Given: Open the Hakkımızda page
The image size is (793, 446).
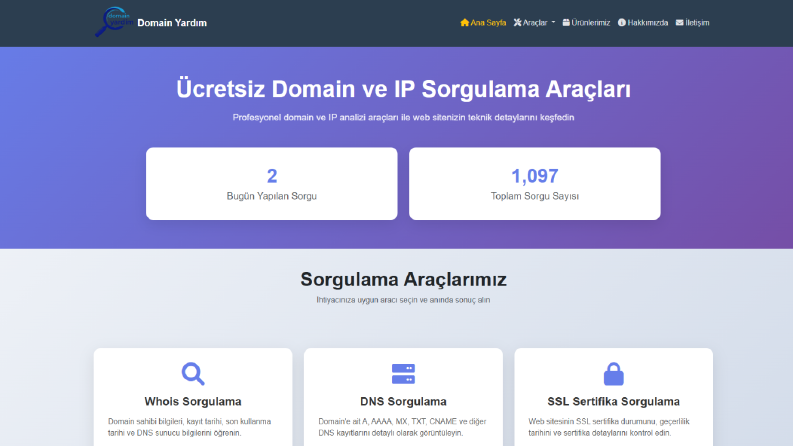Looking at the screenshot, I should pyautogui.click(x=643, y=23).
